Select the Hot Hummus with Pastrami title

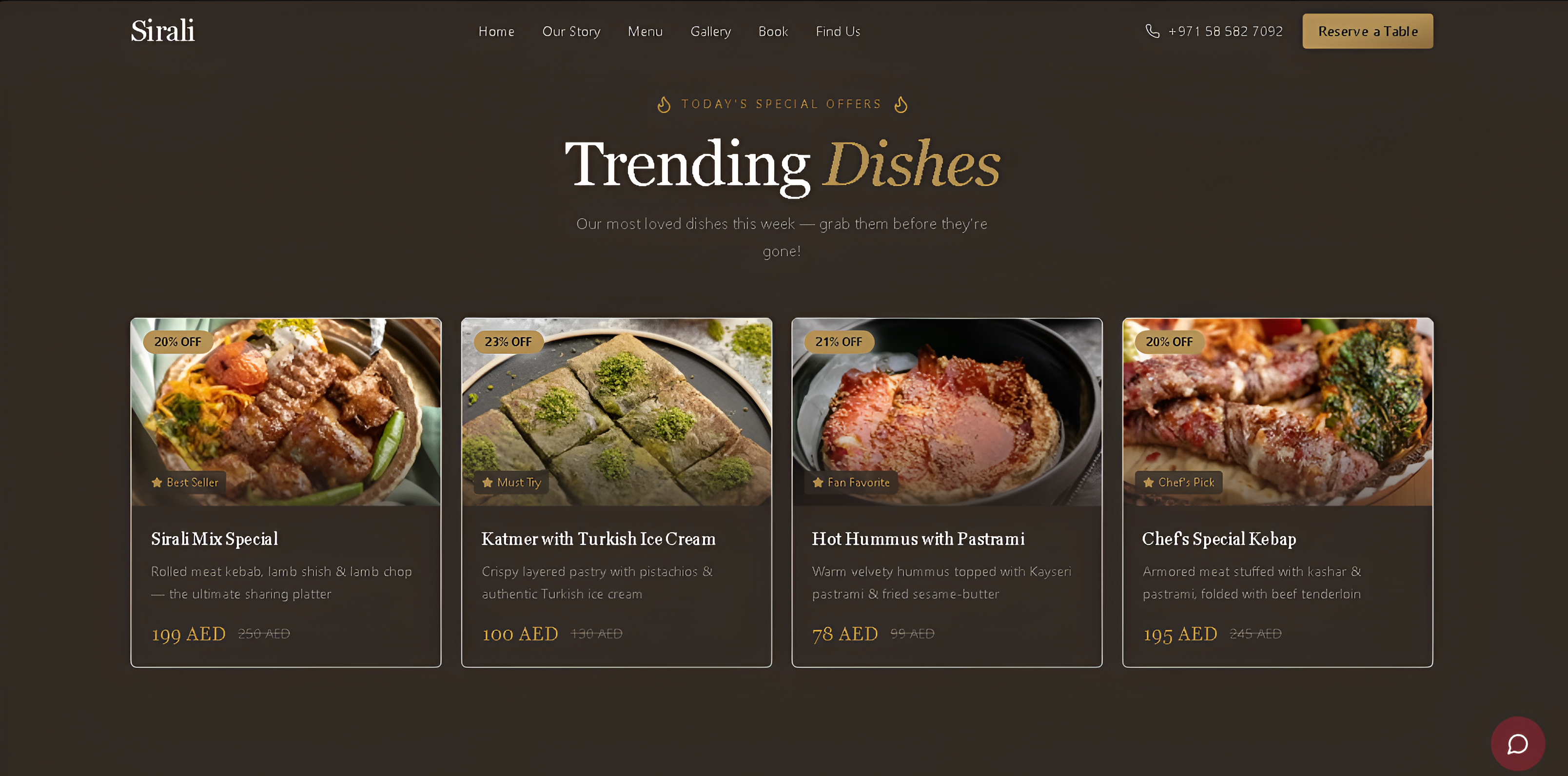click(x=918, y=539)
